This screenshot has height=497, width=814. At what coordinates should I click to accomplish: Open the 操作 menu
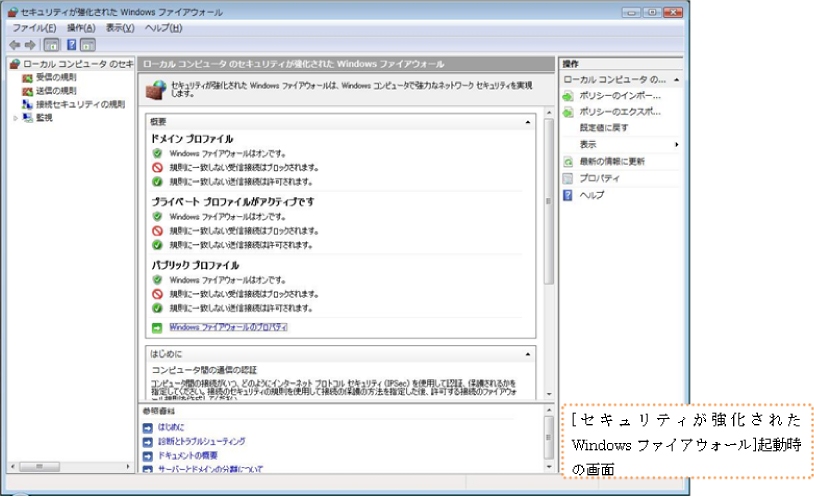(81, 28)
